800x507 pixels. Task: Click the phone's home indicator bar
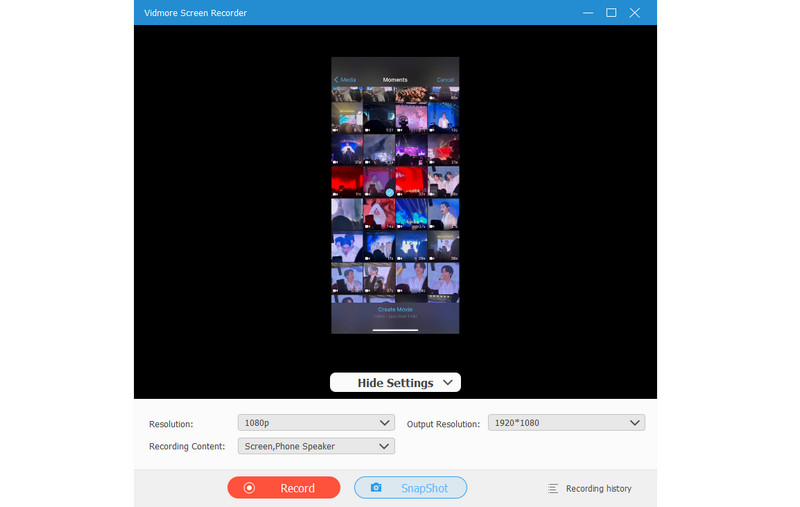[394, 328]
